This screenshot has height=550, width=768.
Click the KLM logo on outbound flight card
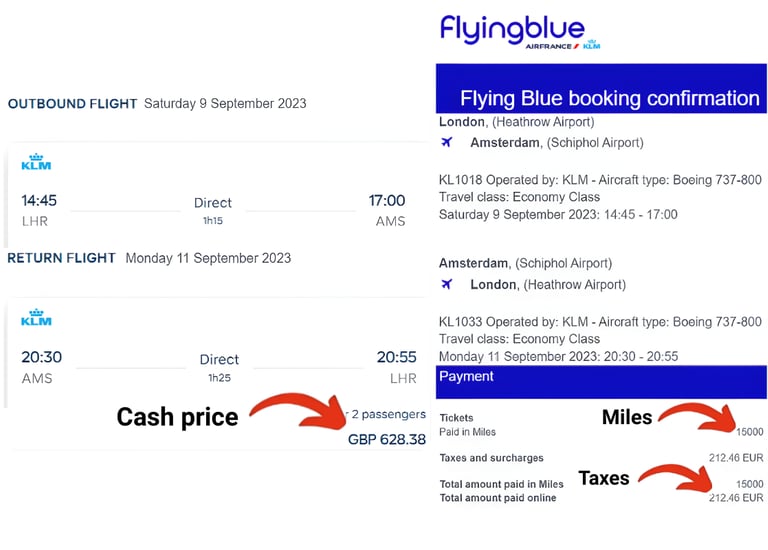(36, 162)
